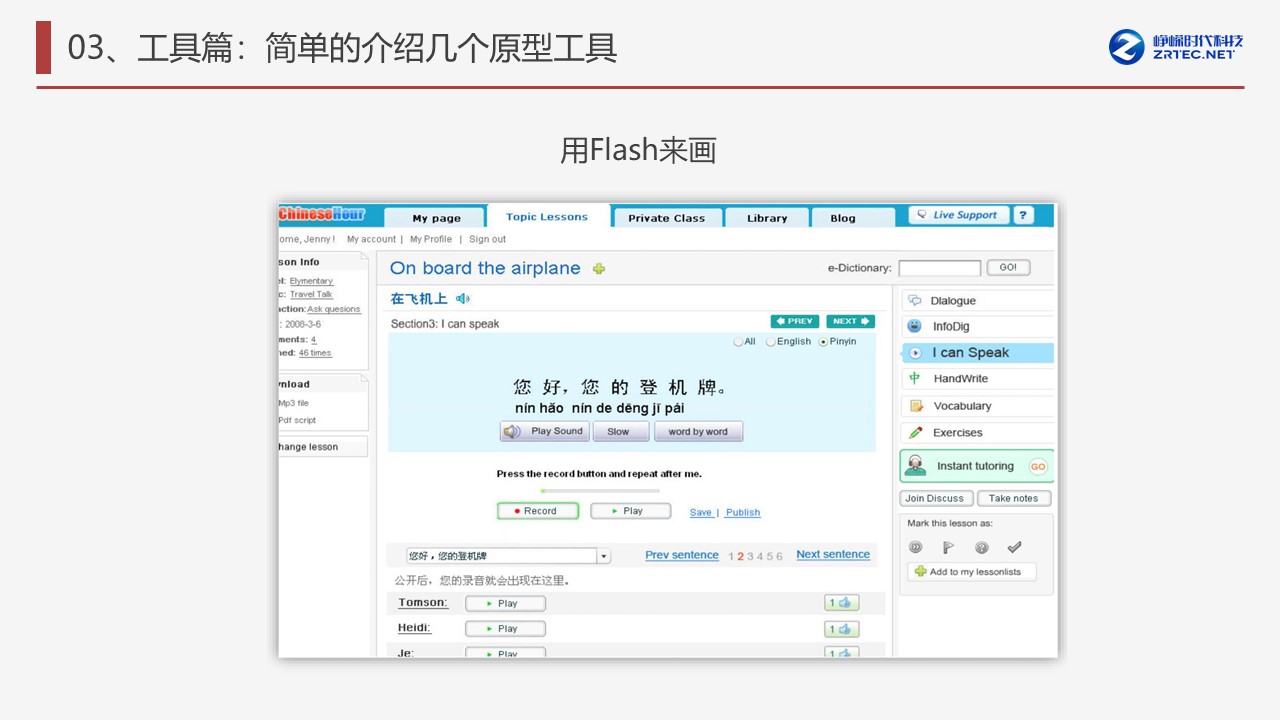This screenshot has width=1280, height=720.
Task: Click the recording progress bar
Action: [x=600, y=491]
